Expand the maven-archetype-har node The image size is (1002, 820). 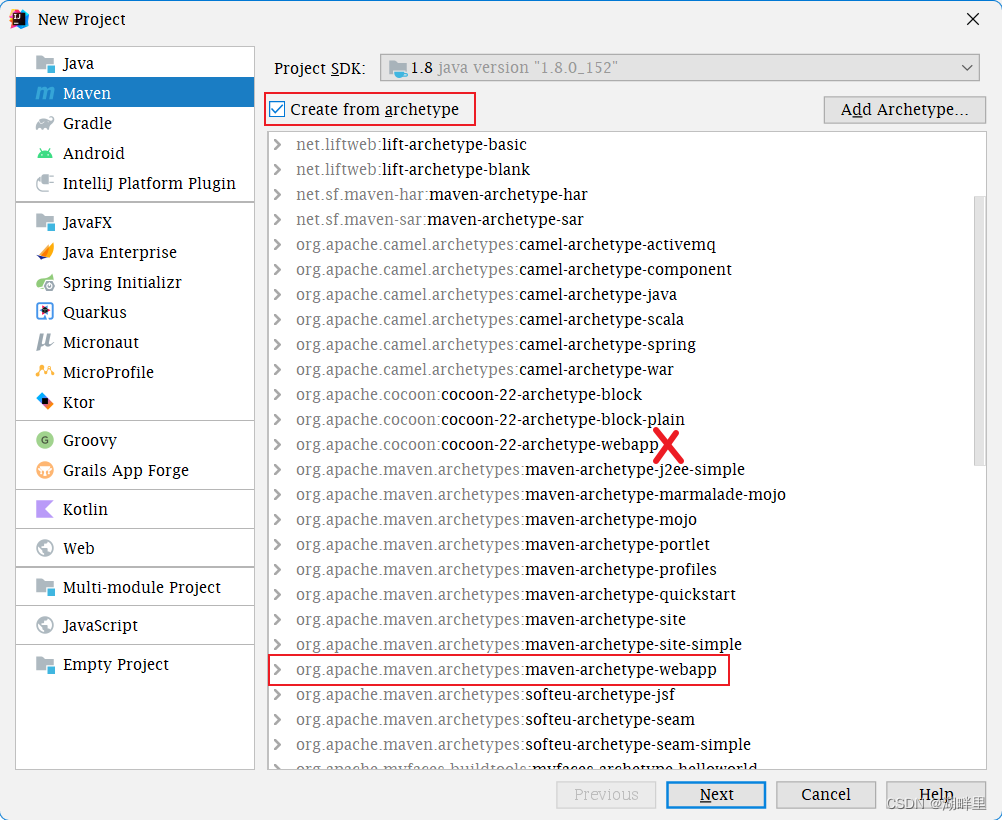277,194
